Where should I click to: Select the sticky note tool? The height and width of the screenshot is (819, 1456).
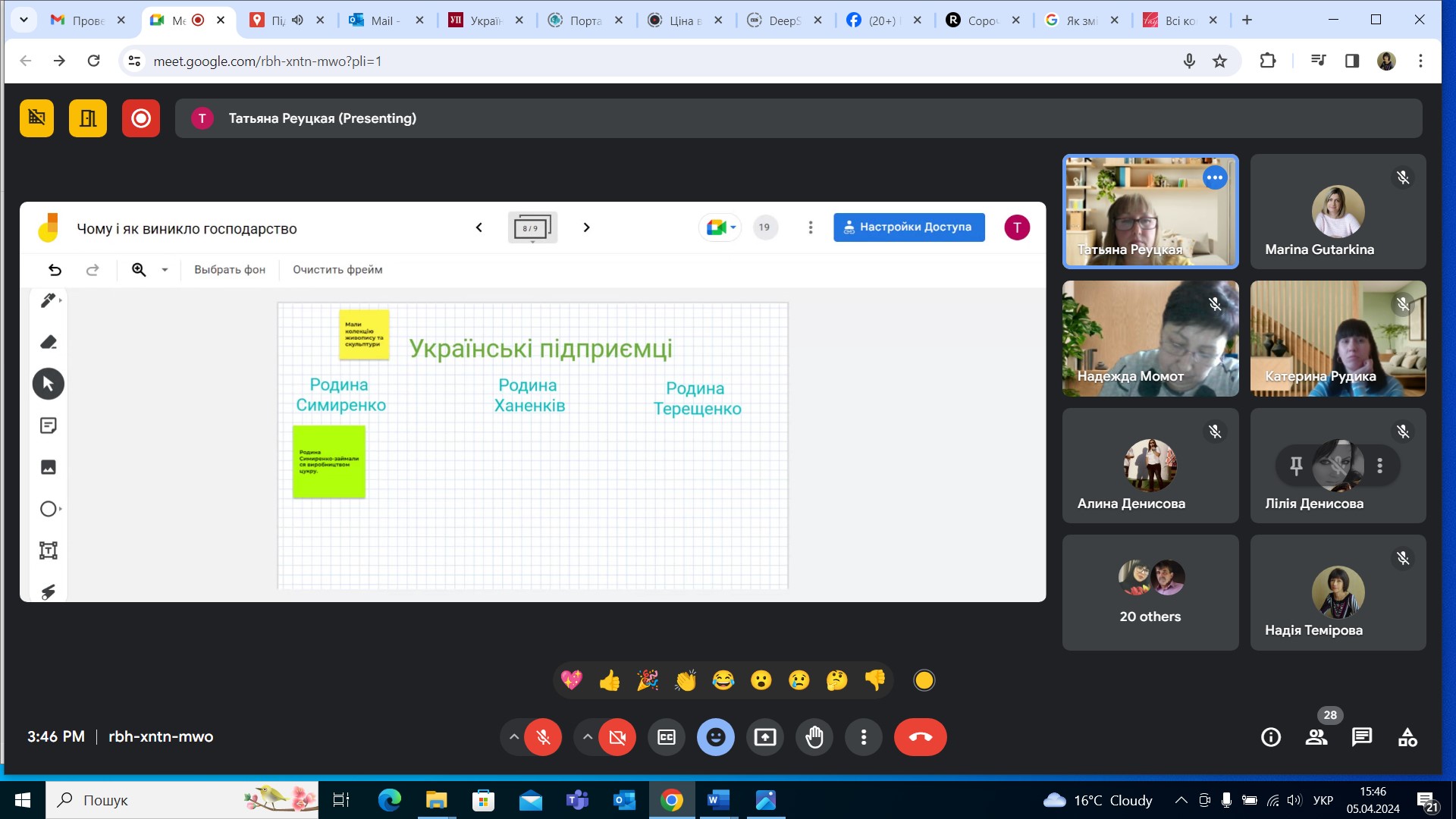coord(49,425)
